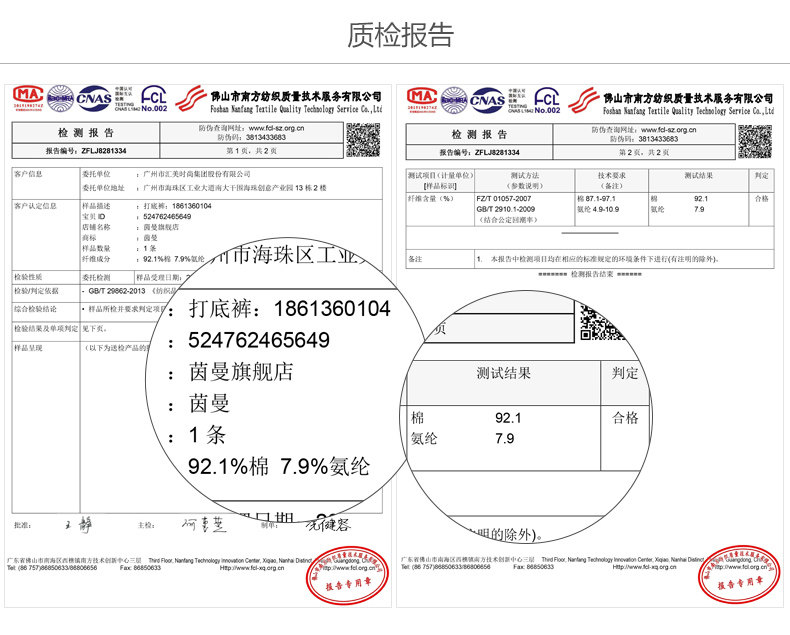Click the MA certification logo on page 1

pos(28,97)
